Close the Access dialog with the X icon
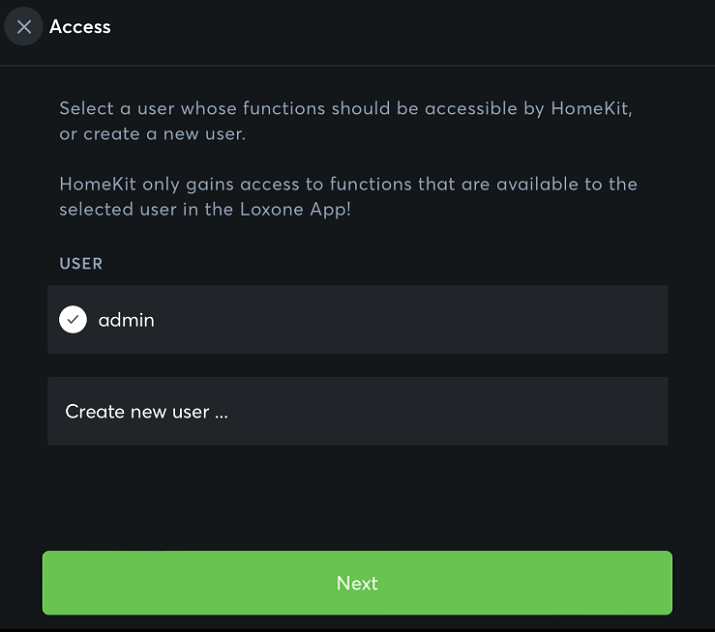This screenshot has width=715, height=632. click(24, 27)
